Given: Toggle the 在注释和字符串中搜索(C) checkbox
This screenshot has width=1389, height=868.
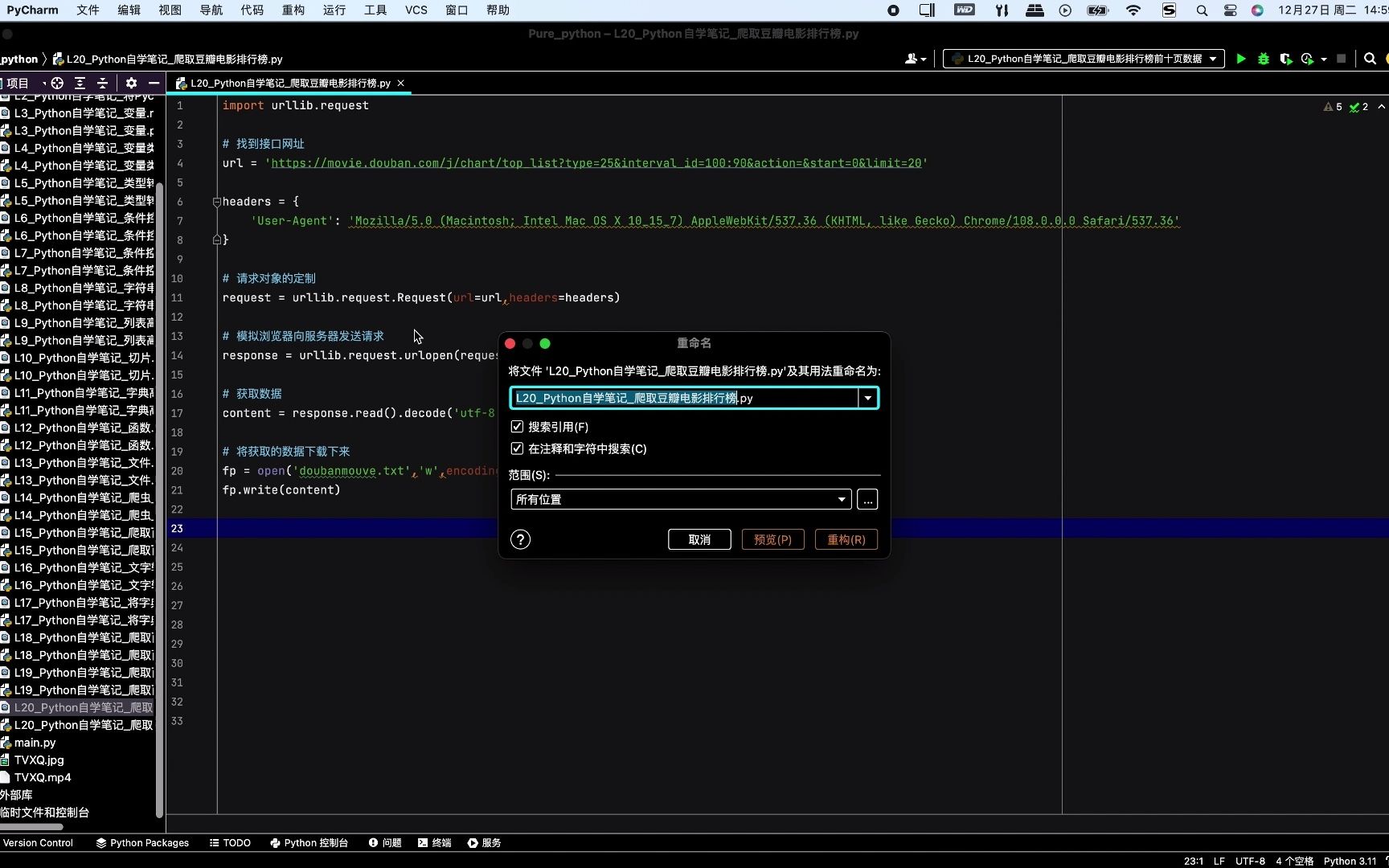Looking at the screenshot, I should click(517, 448).
